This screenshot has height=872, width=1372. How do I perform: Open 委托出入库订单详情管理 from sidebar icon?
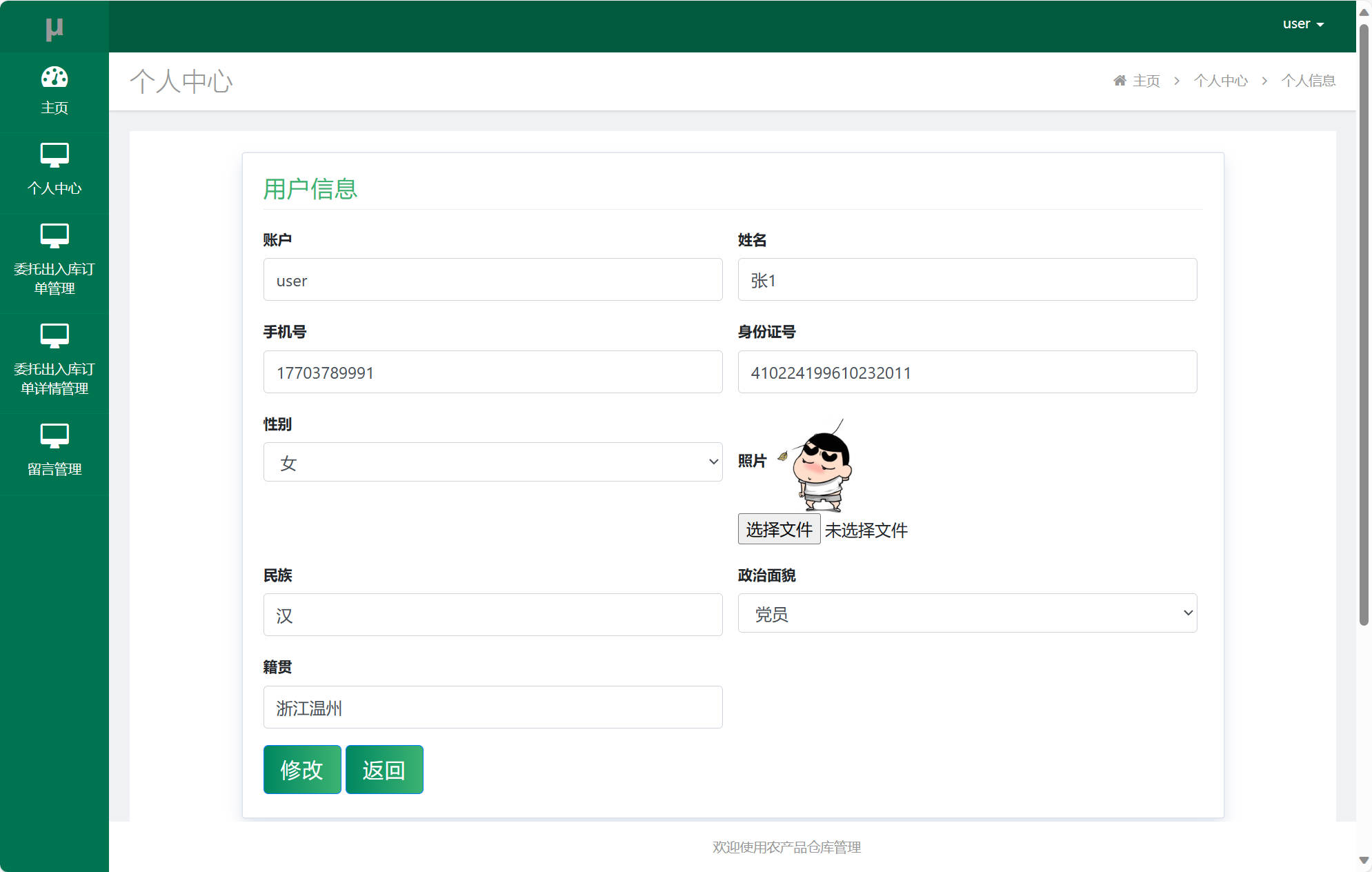tap(54, 335)
